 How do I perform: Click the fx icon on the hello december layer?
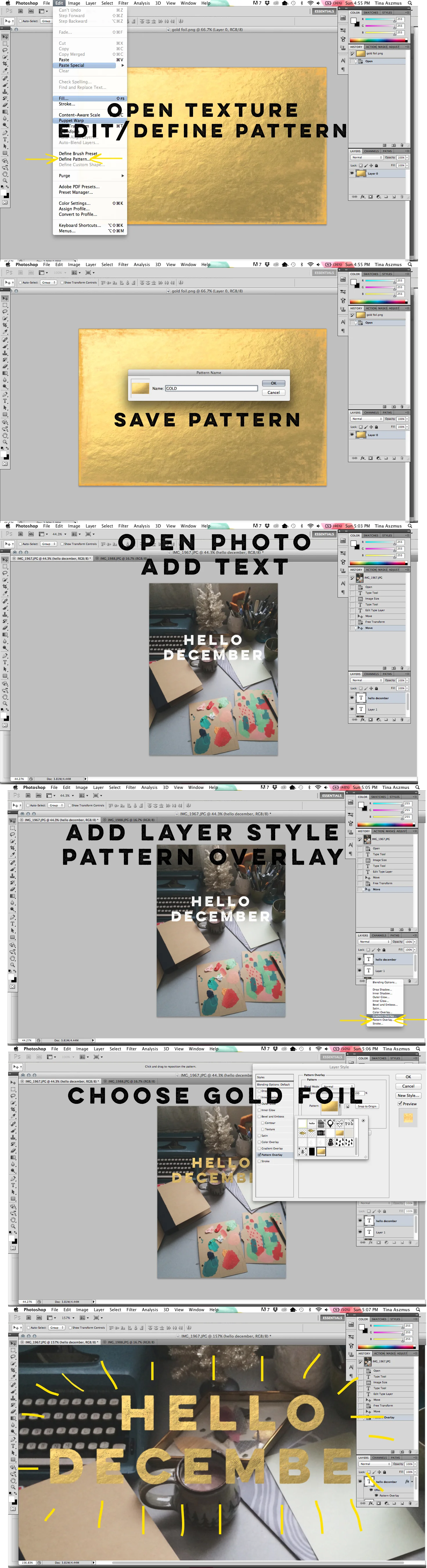point(407,1481)
